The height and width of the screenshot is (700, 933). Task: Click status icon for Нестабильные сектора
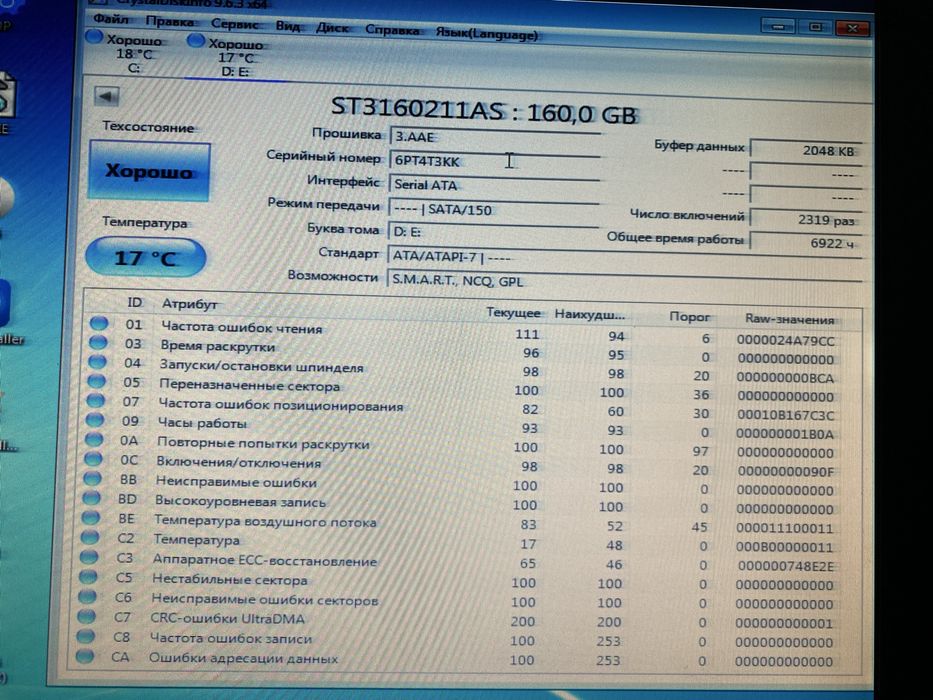click(x=87, y=576)
